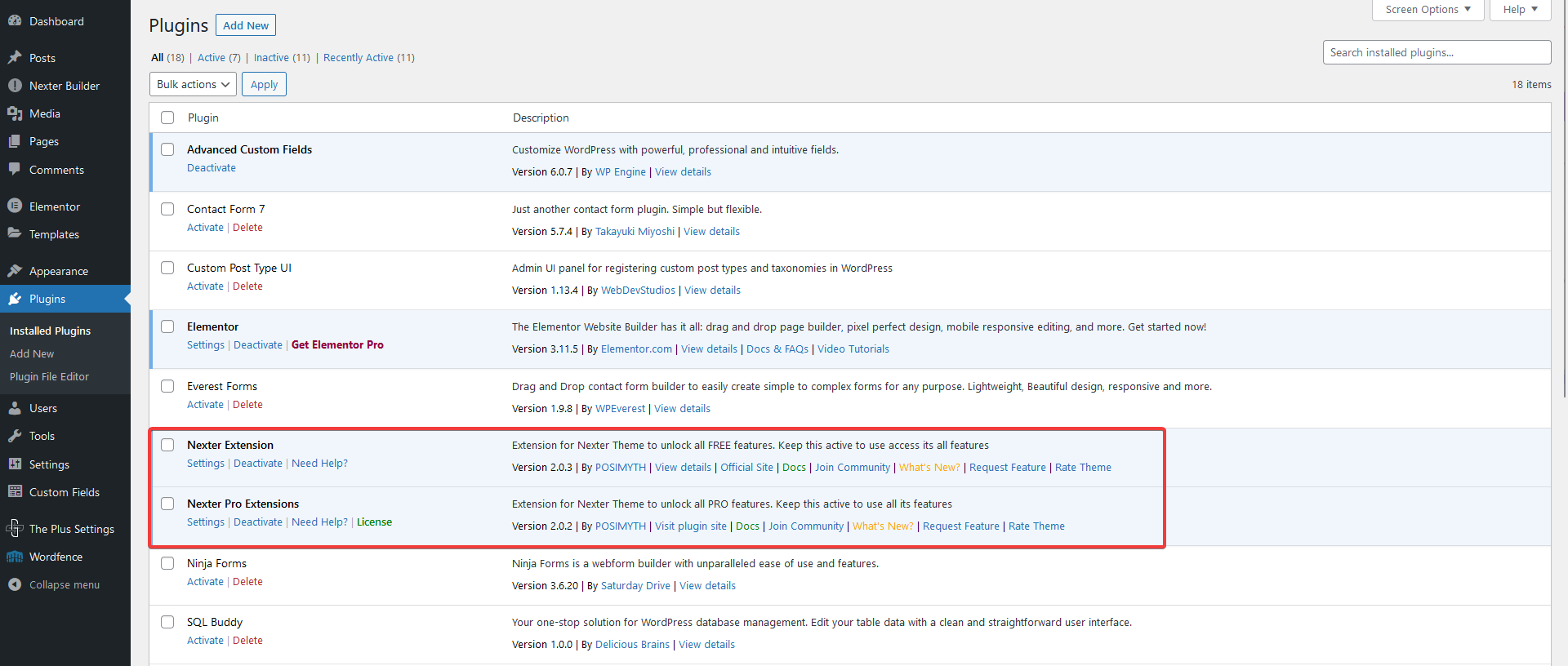Click the Appearance paintbrush icon
Image resolution: width=1568 pixels, height=666 pixels.
tap(15, 271)
